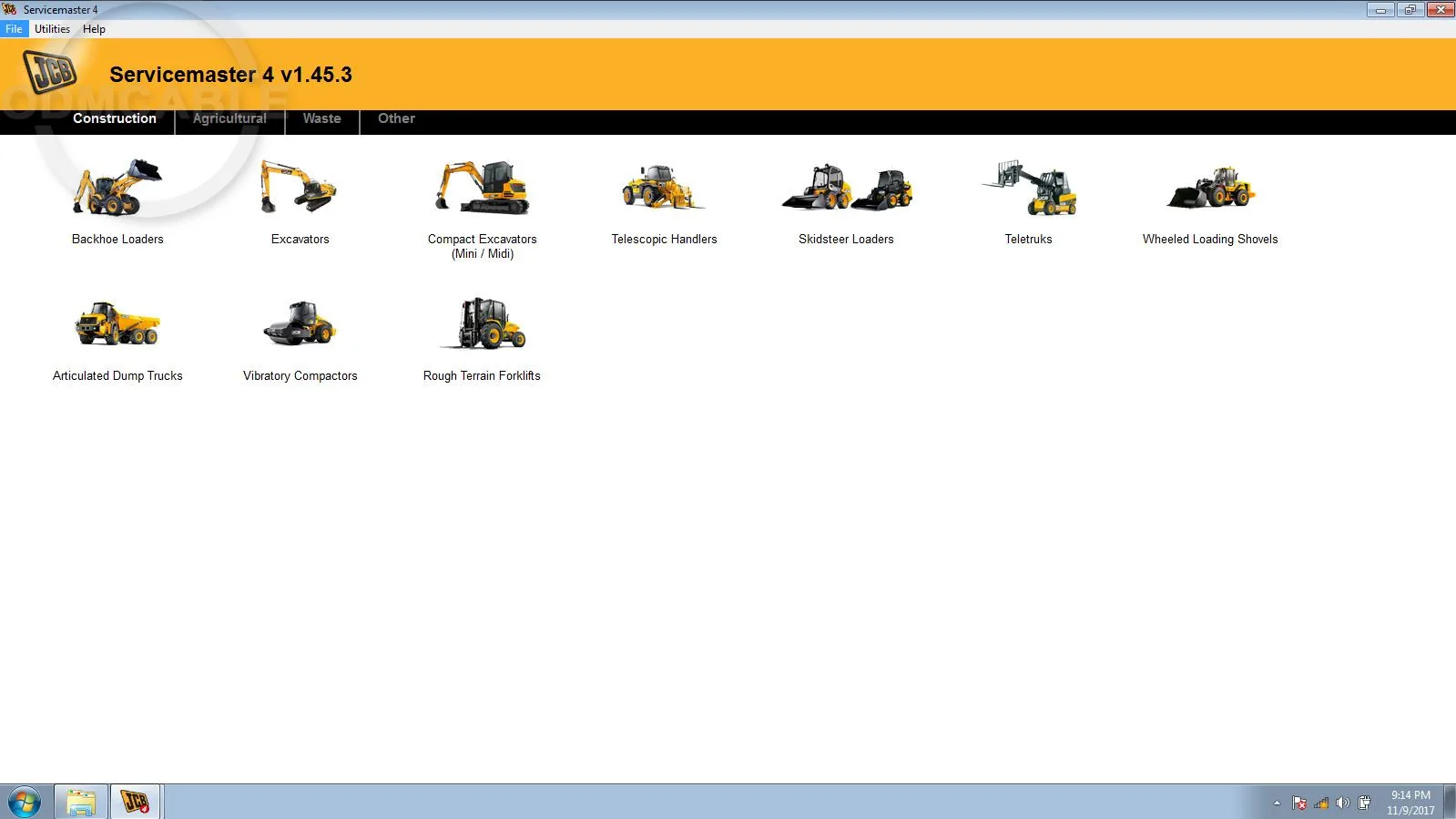Click the Teletruks text label

coord(1029,240)
